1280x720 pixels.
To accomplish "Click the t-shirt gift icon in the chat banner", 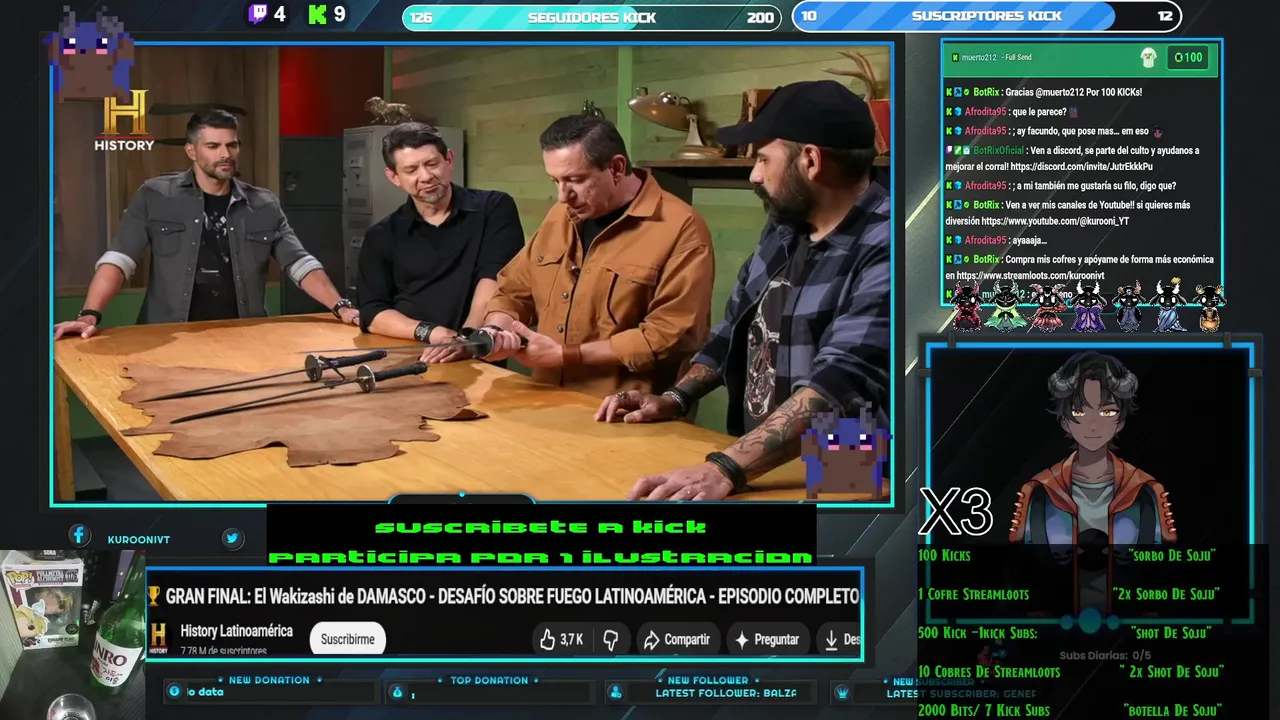I will [x=1148, y=58].
